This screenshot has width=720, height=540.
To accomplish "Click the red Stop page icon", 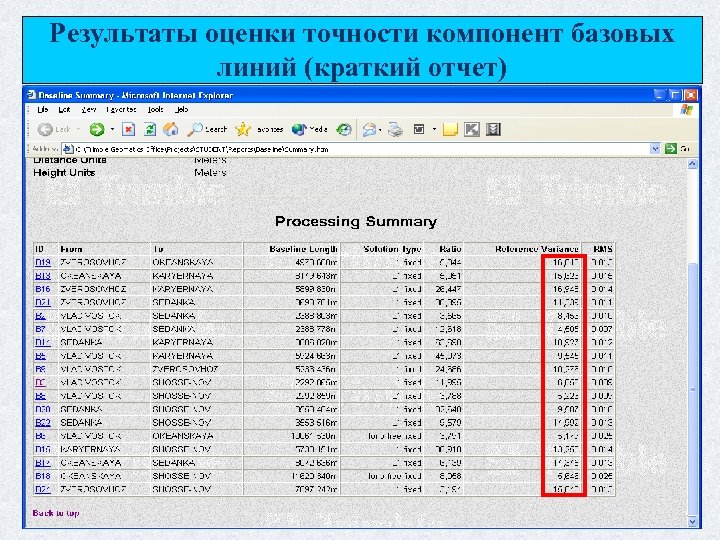I will 129,129.
